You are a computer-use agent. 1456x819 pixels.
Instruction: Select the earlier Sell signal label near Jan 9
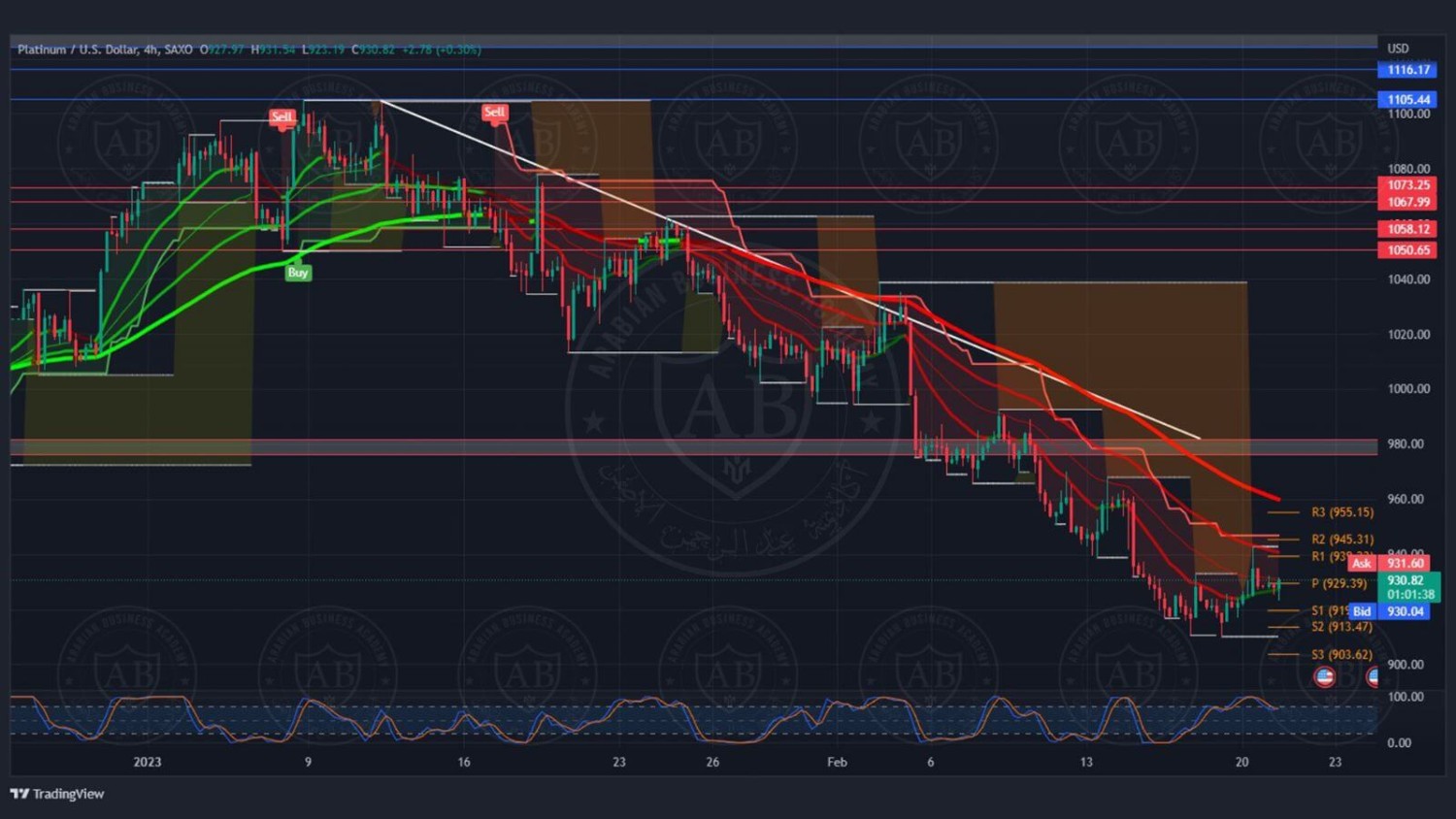coord(281,116)
